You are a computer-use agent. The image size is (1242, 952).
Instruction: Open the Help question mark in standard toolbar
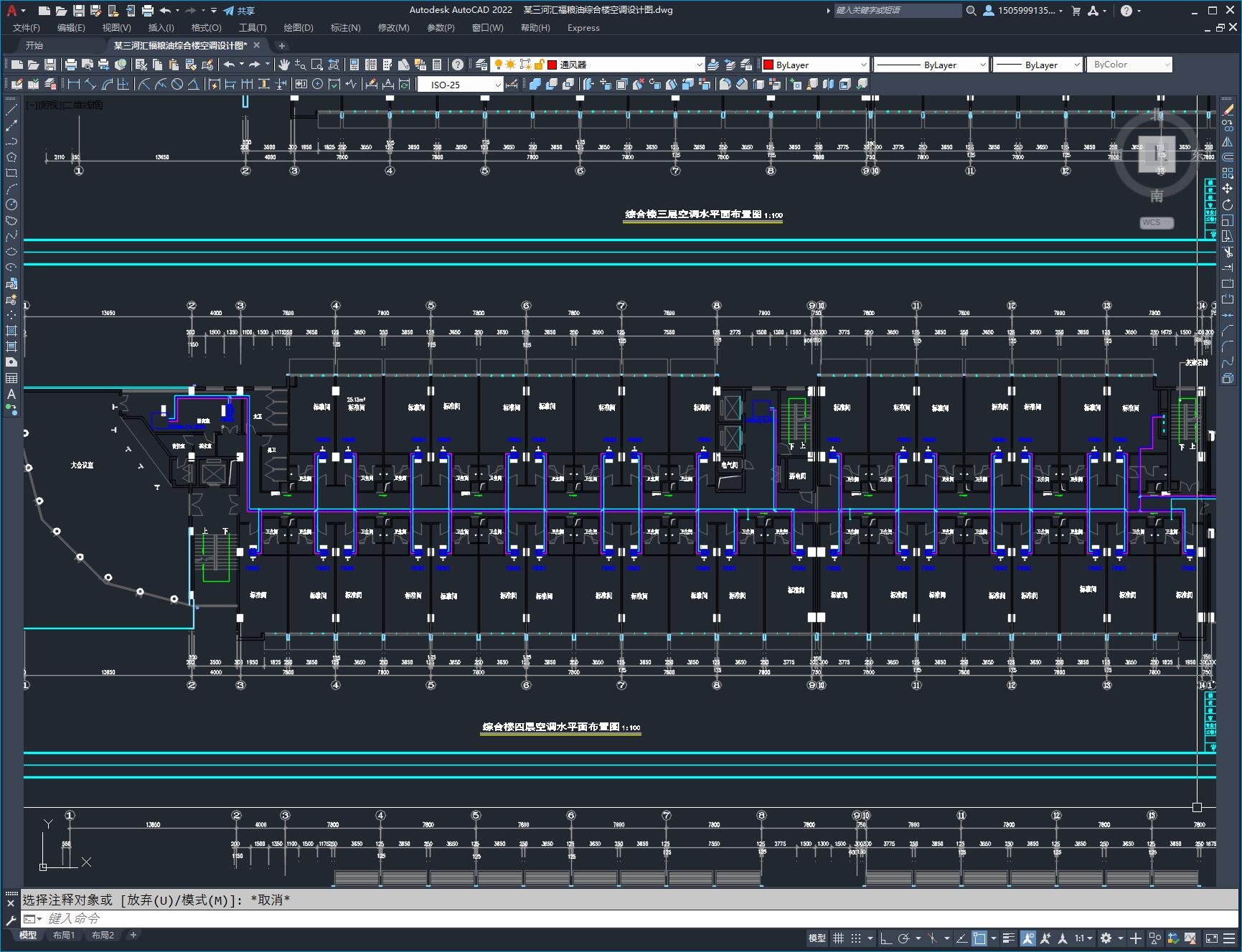457,65
